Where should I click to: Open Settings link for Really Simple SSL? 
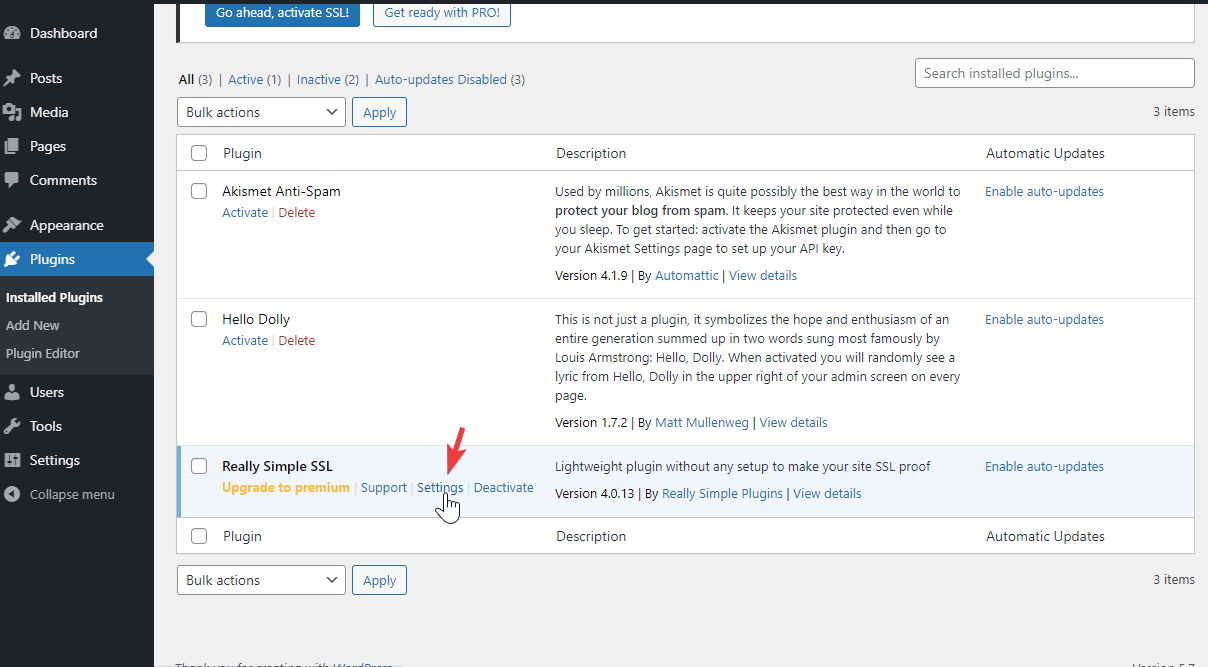(440, 488)
